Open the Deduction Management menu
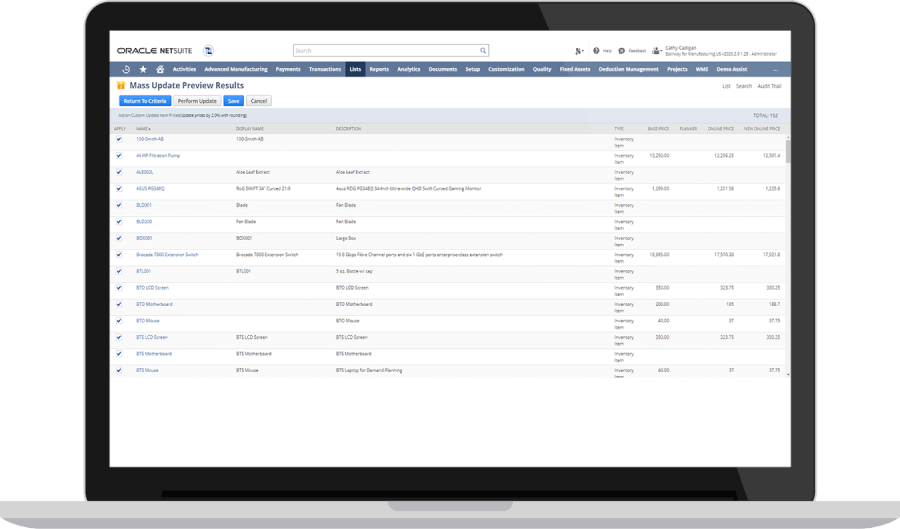The width and height of the screenshot is (900, 529). tap(629, 69)
